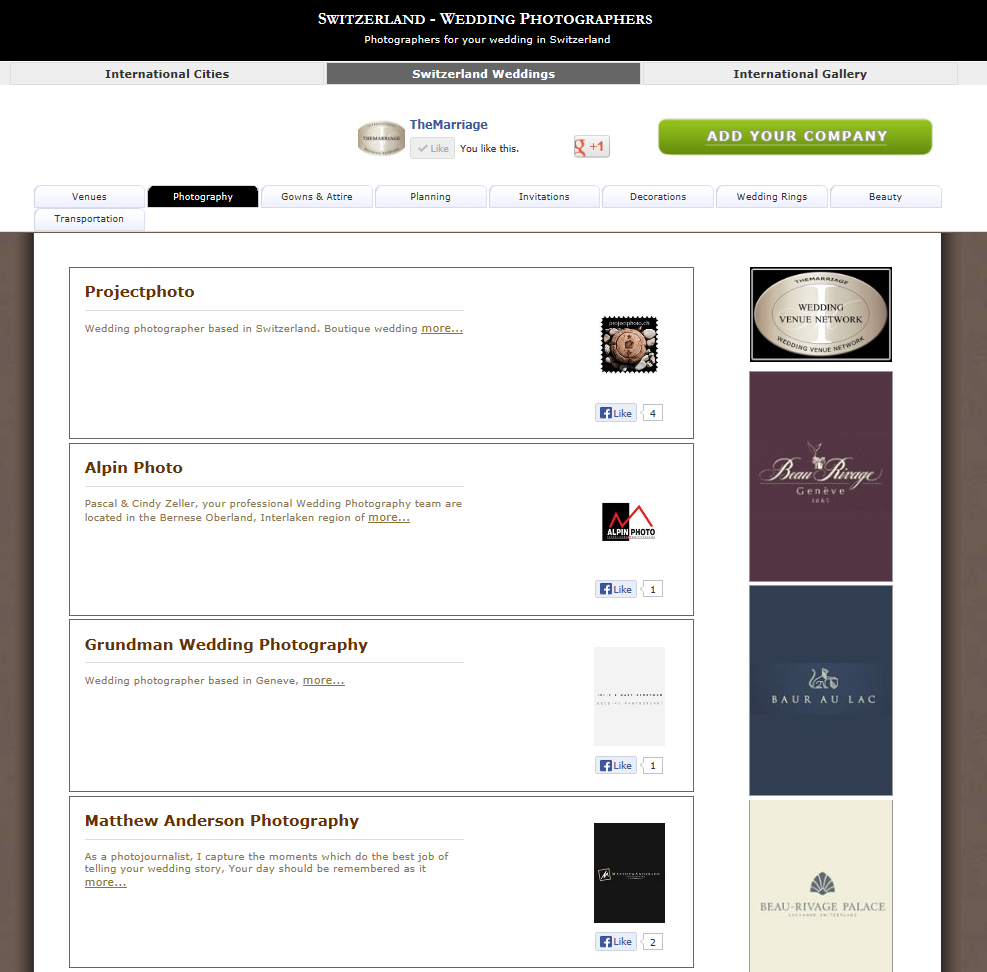Click the Google +1 button
The width and height of the screenshot is (987, 972).
click(591, 147)
